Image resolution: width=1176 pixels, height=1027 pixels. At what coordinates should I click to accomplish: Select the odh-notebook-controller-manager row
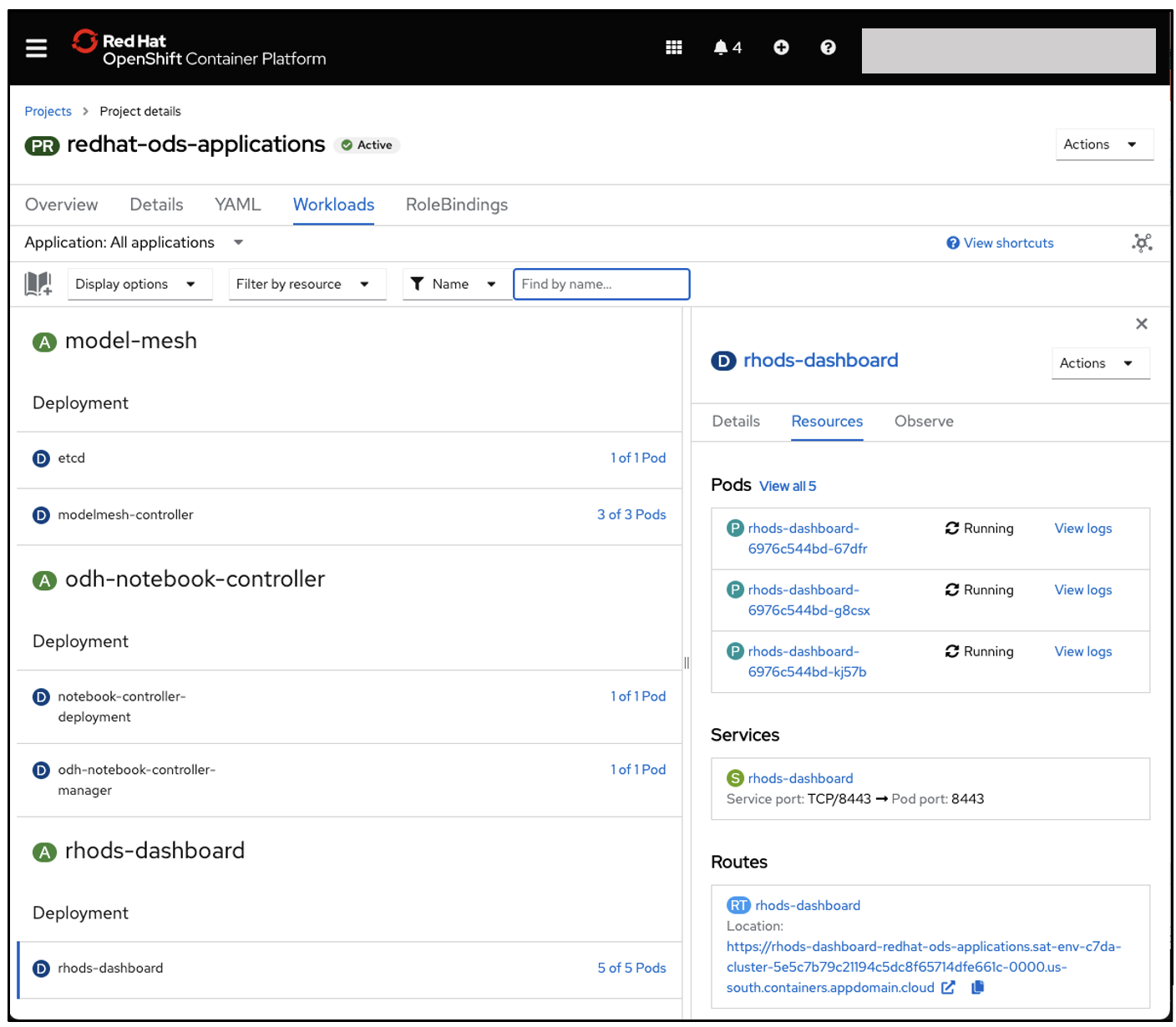[x=349, y=780]
